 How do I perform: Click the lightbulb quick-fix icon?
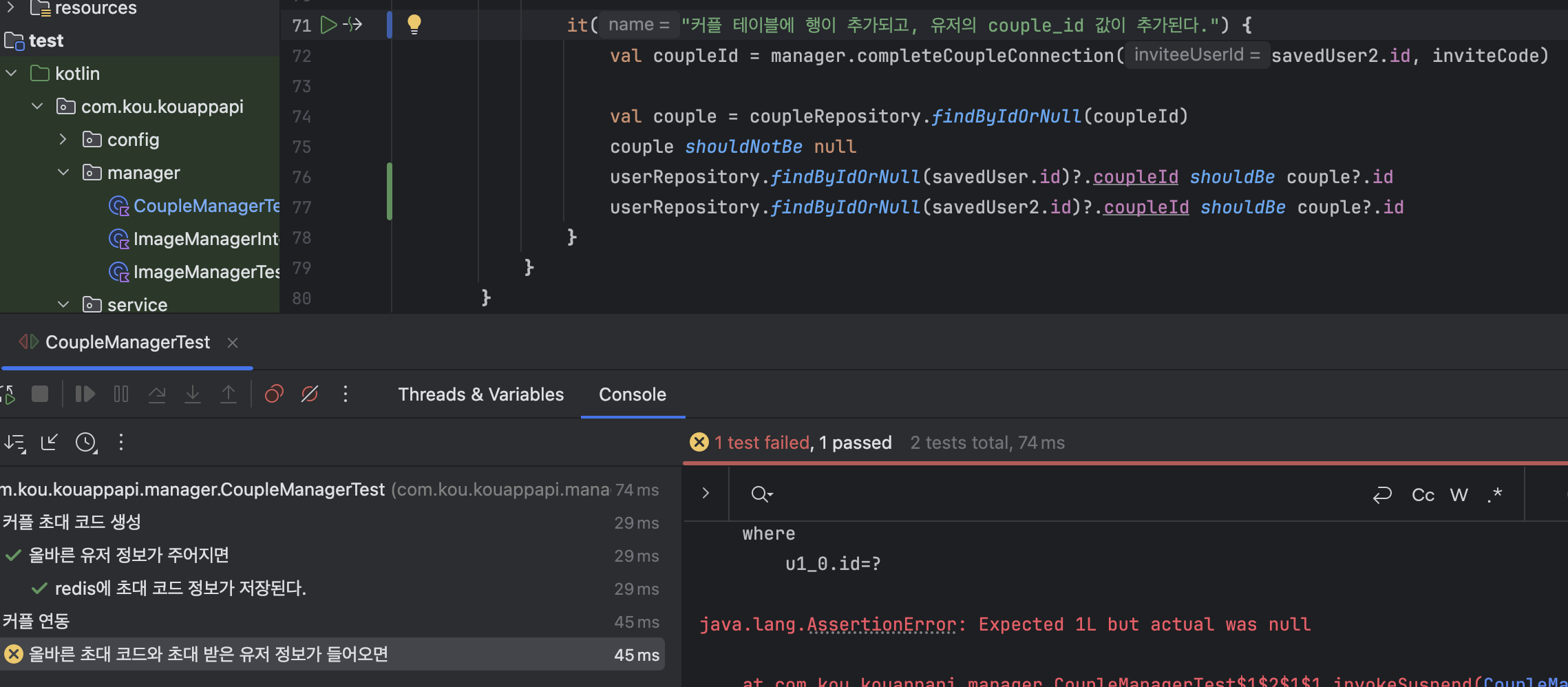click(x=414, y=25)
